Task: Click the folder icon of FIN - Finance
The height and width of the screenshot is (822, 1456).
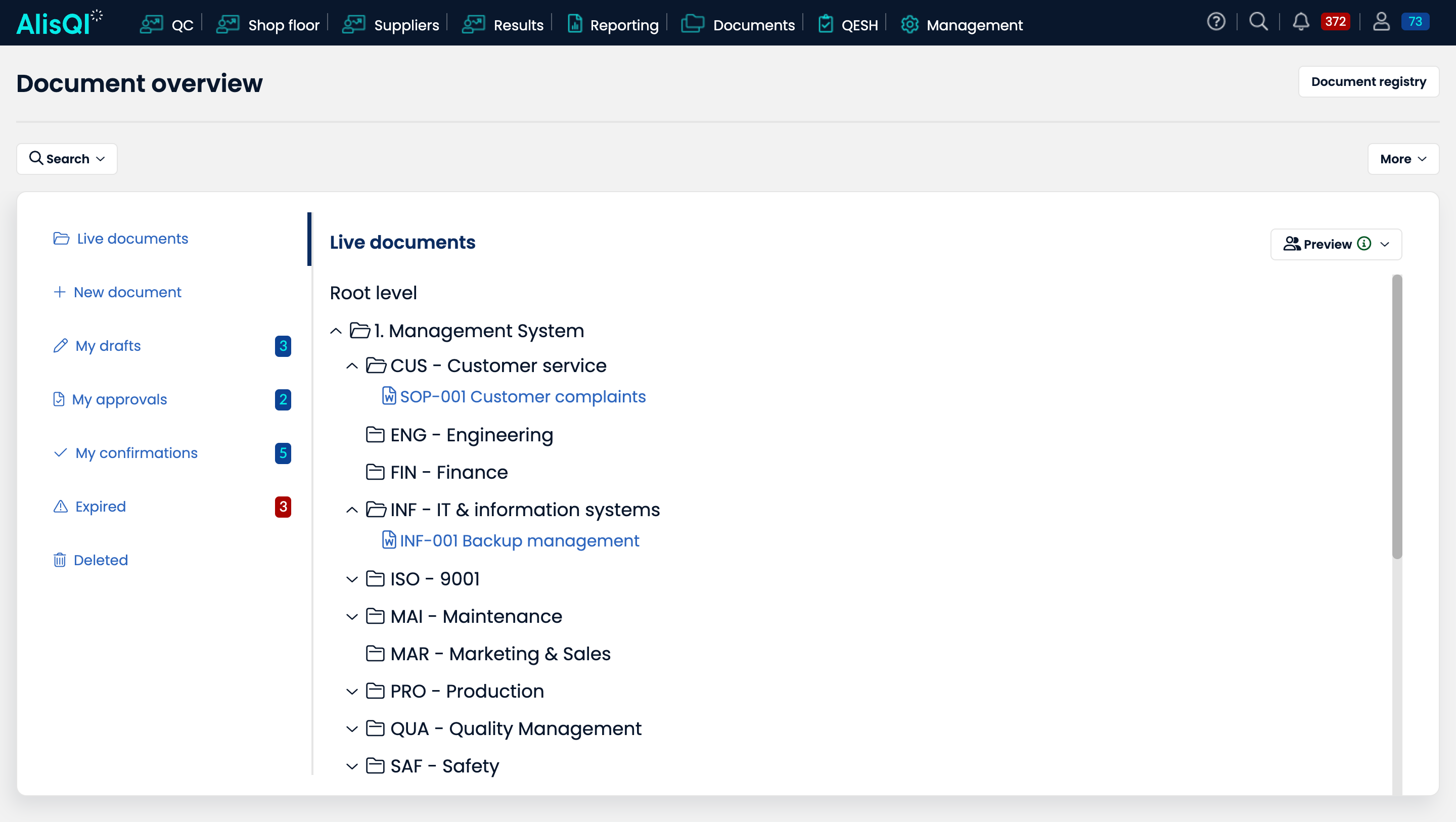Action: (x=375, y=472)
